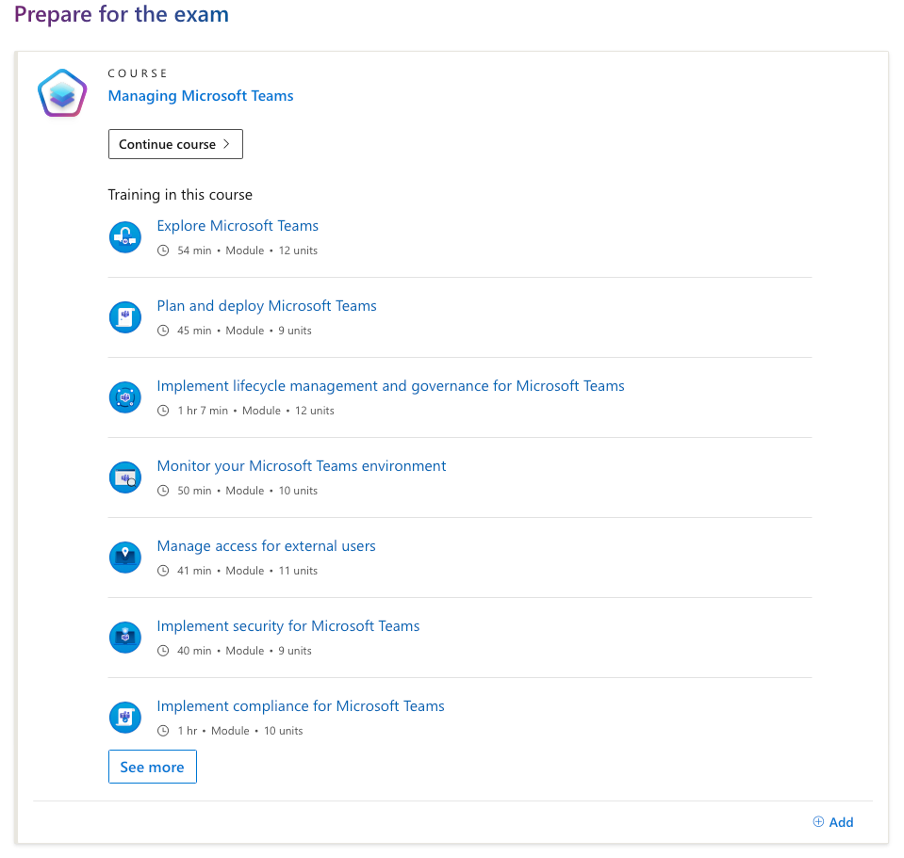Click '9 units' text under Implement security module
The height and width of the screenshot is (858, 904).
(295, 651)
